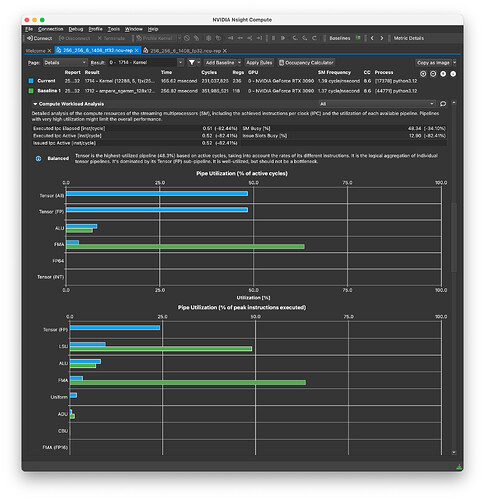
Task: Click the fp32 report tab file icon
Action: point(146,50)
